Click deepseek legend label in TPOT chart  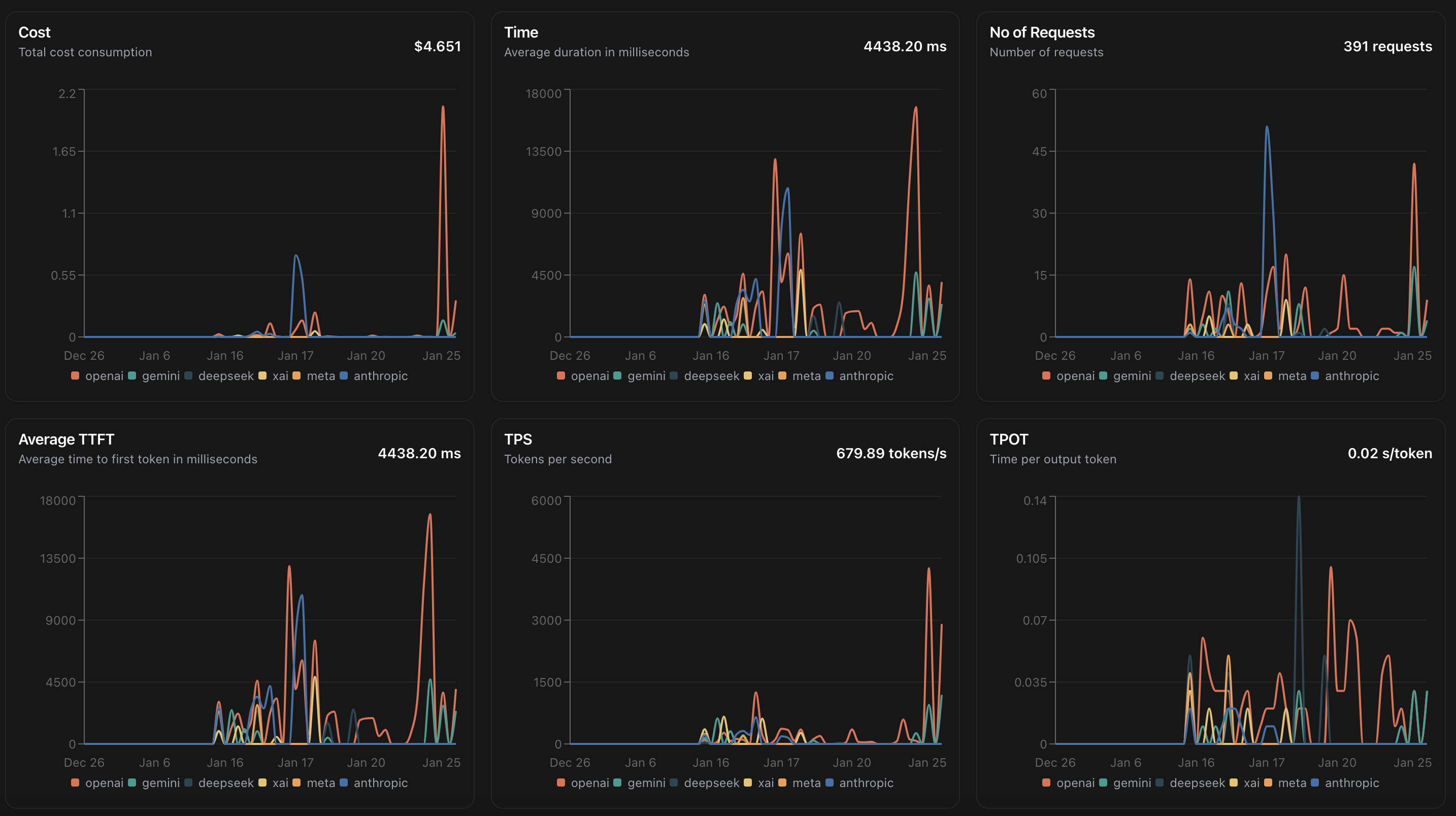pyautogui.click(x=1197, y=783)
